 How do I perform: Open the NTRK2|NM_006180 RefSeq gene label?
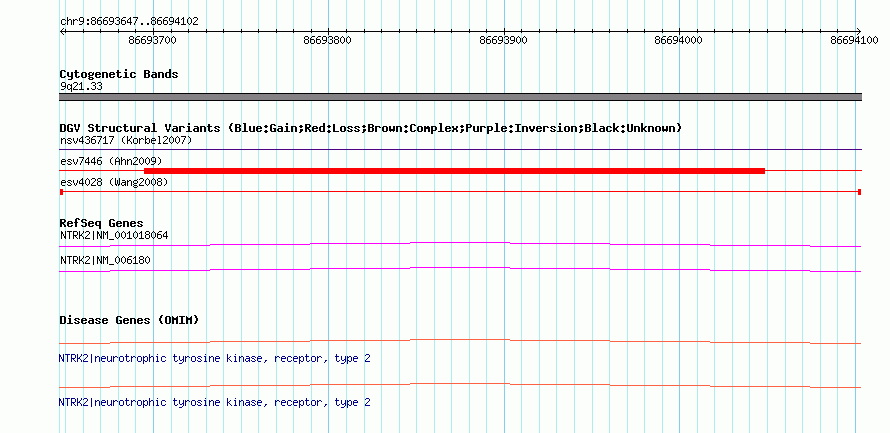(x=105, y=260)
